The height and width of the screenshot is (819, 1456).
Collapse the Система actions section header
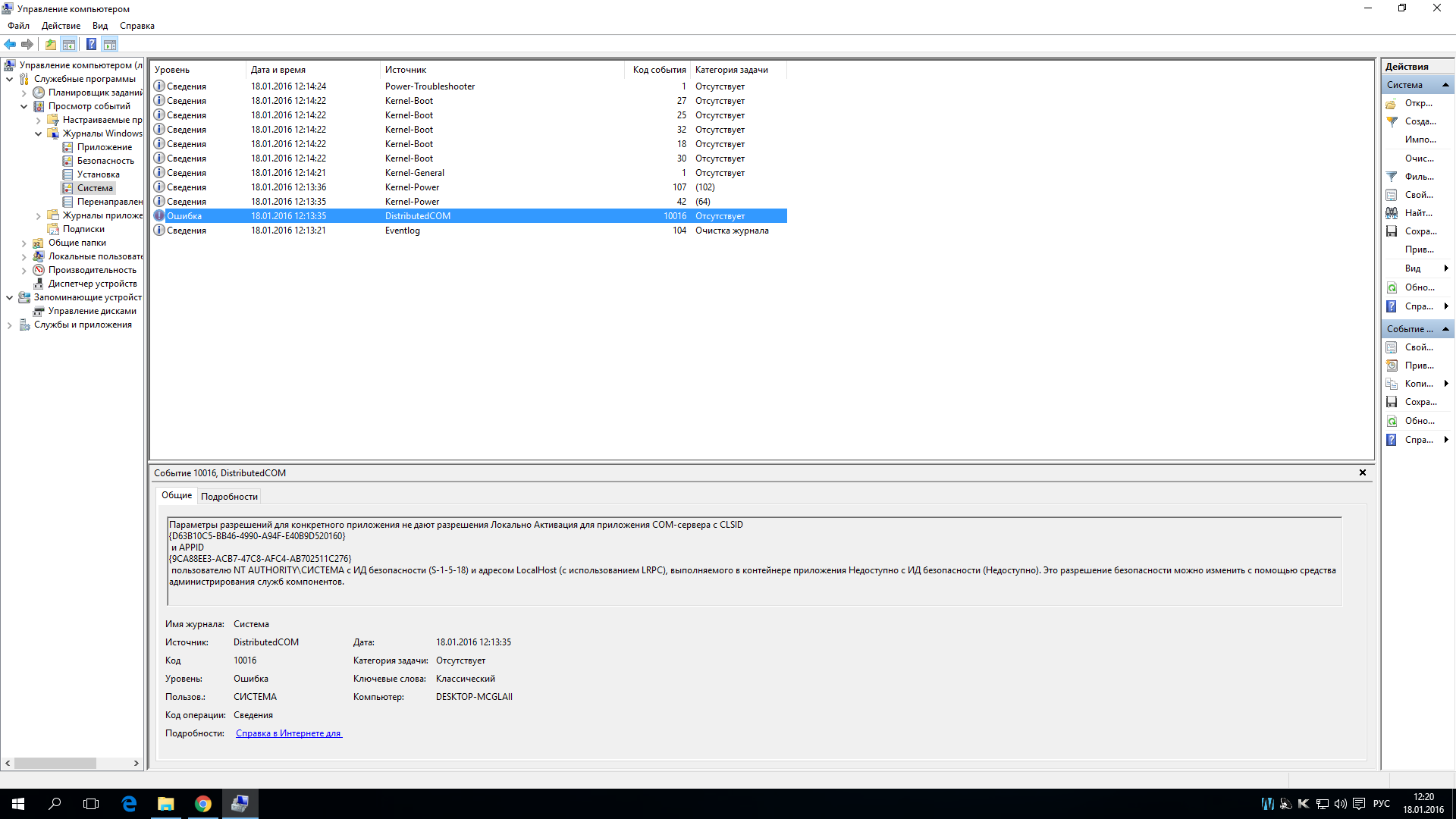(x=1445, y=85)
